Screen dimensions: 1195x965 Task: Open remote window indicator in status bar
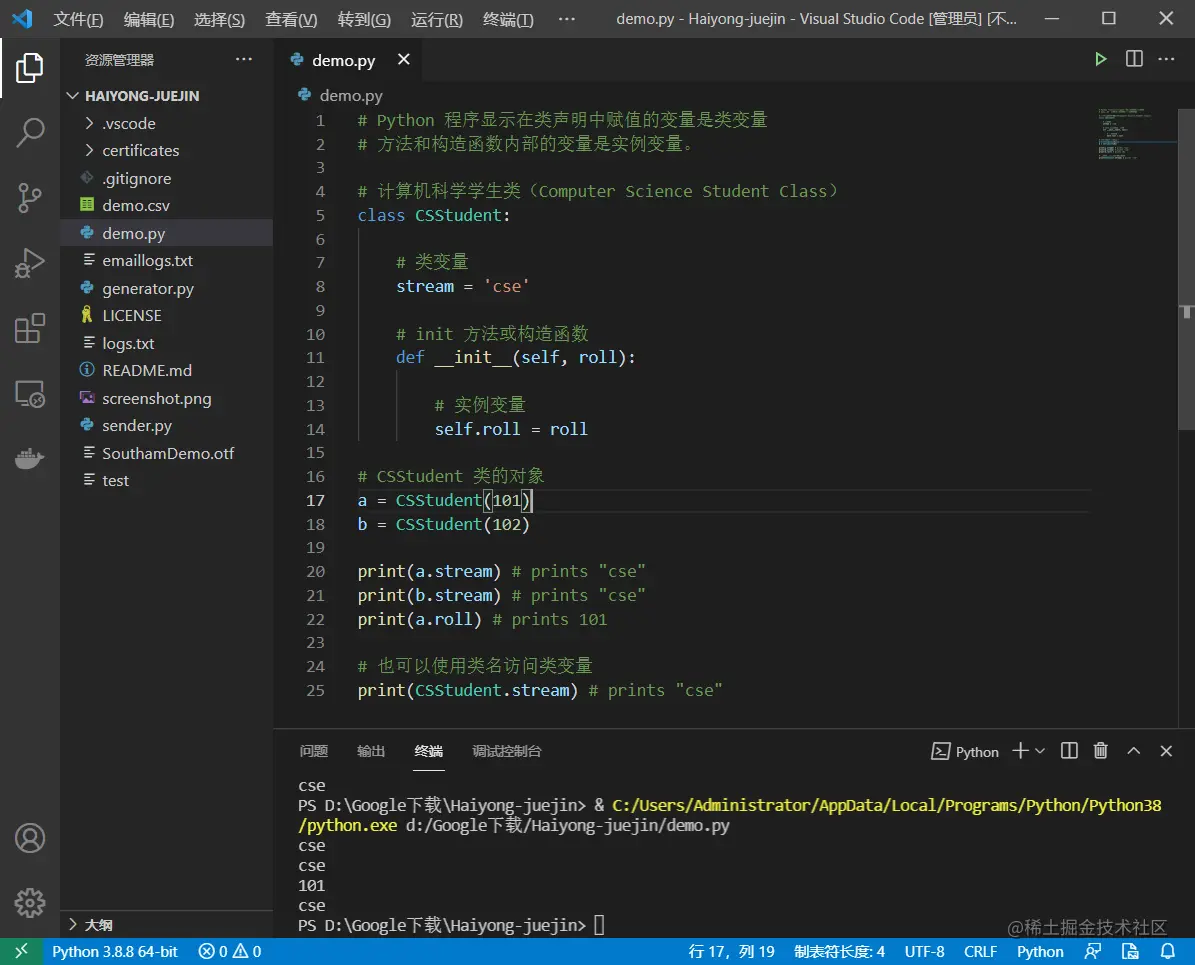[21, 951]
